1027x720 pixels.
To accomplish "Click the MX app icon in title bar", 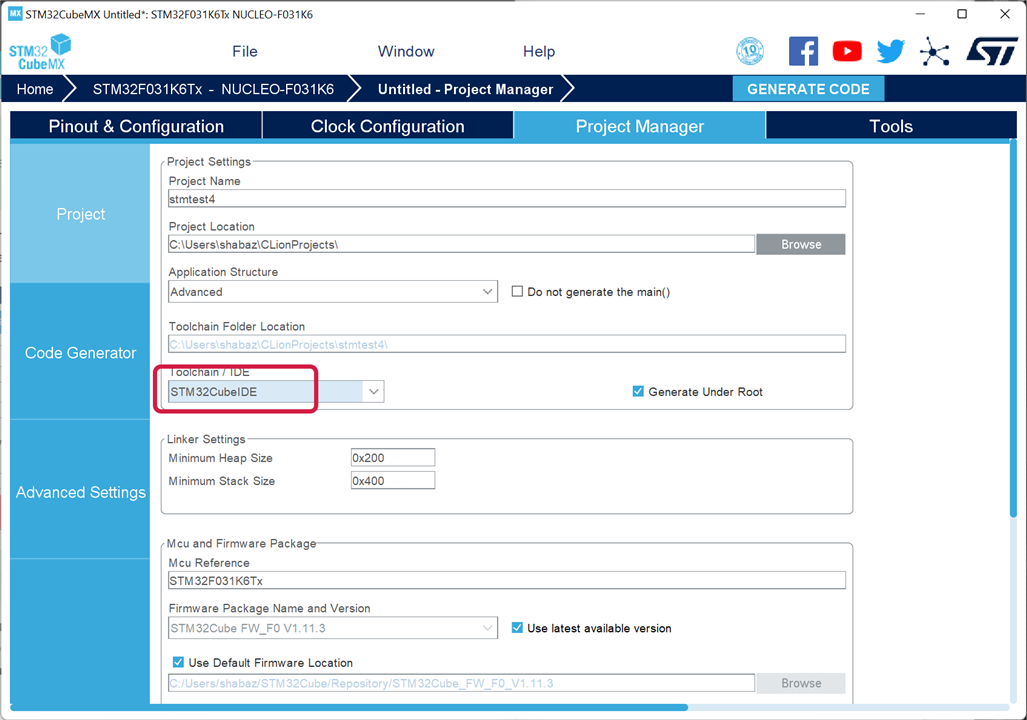I will point(15,14).
